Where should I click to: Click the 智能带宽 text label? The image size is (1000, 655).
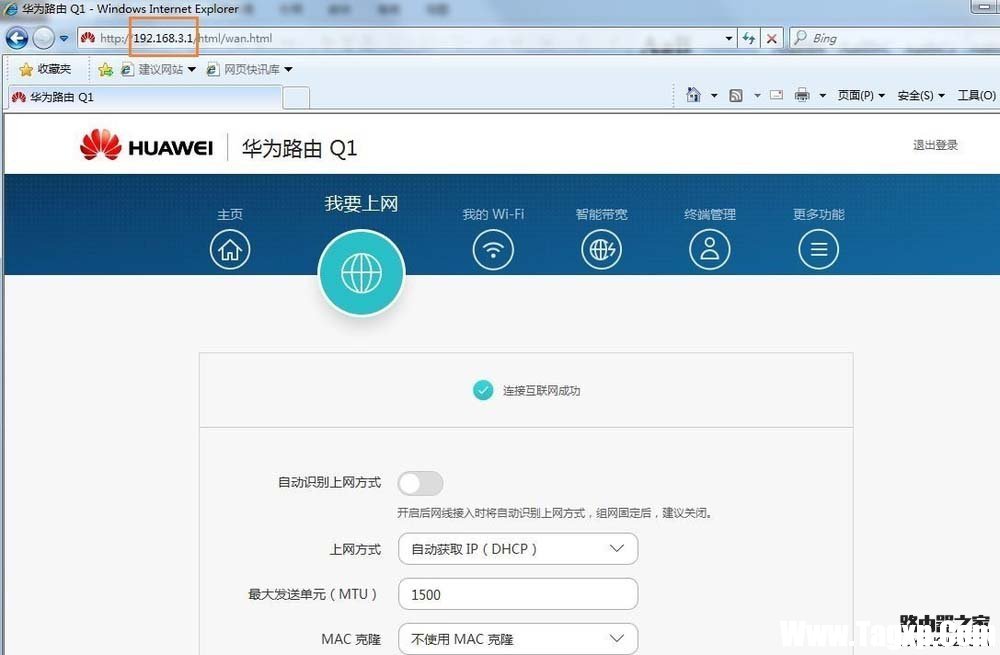coord(601,214)
